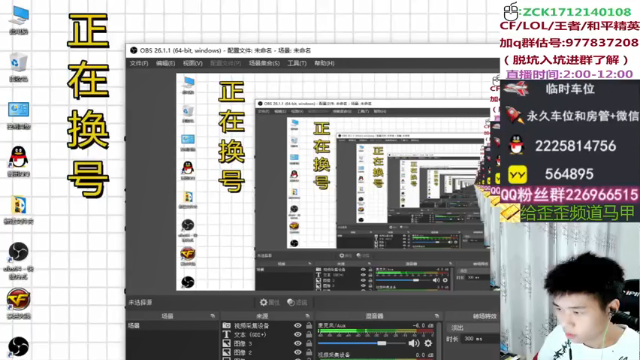640x360 pixels.
Task: Open the 工具(T) menu
Action: point(297,63)
